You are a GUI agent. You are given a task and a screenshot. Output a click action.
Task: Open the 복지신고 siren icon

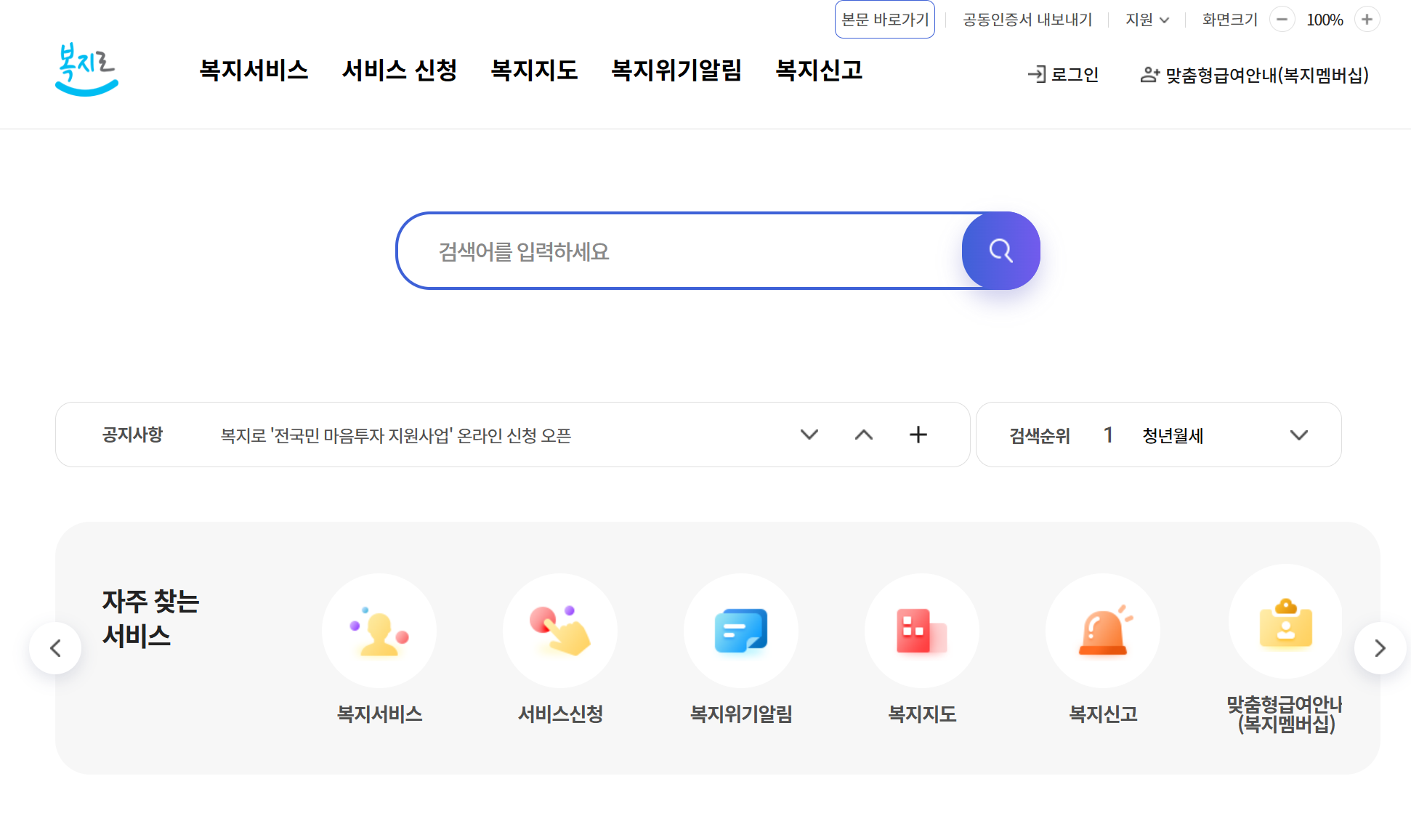pyautogui.click(x=1102, y=630)
